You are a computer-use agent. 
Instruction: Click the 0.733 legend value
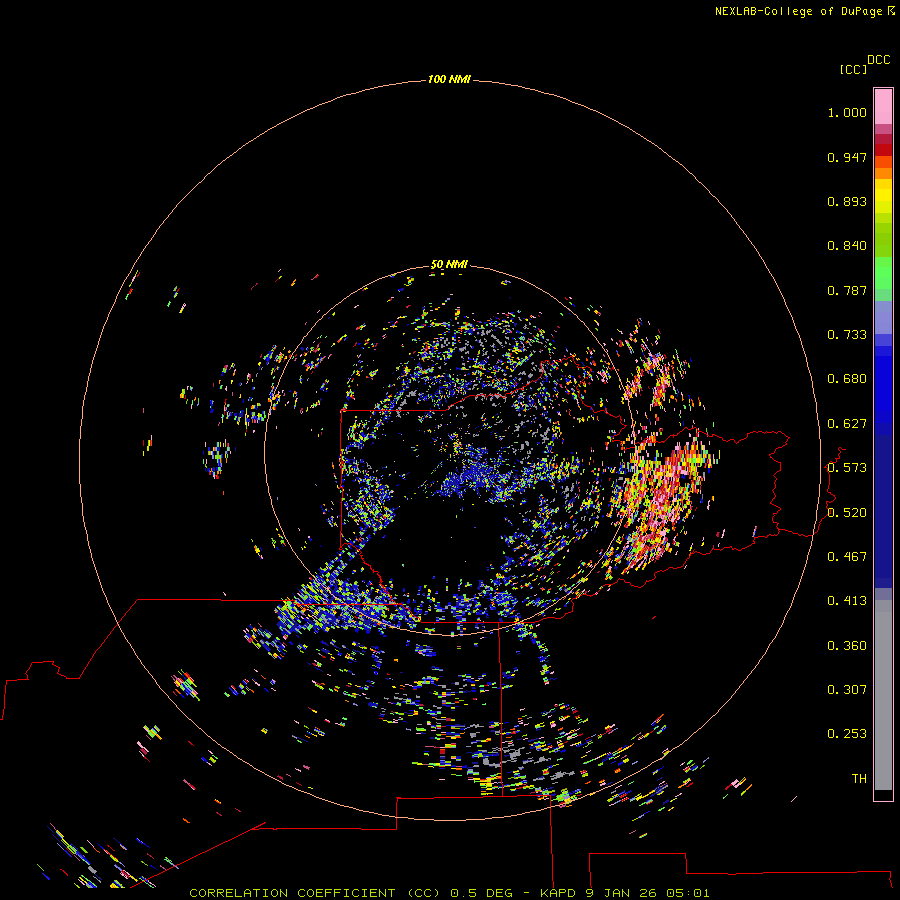click(847, 335)
